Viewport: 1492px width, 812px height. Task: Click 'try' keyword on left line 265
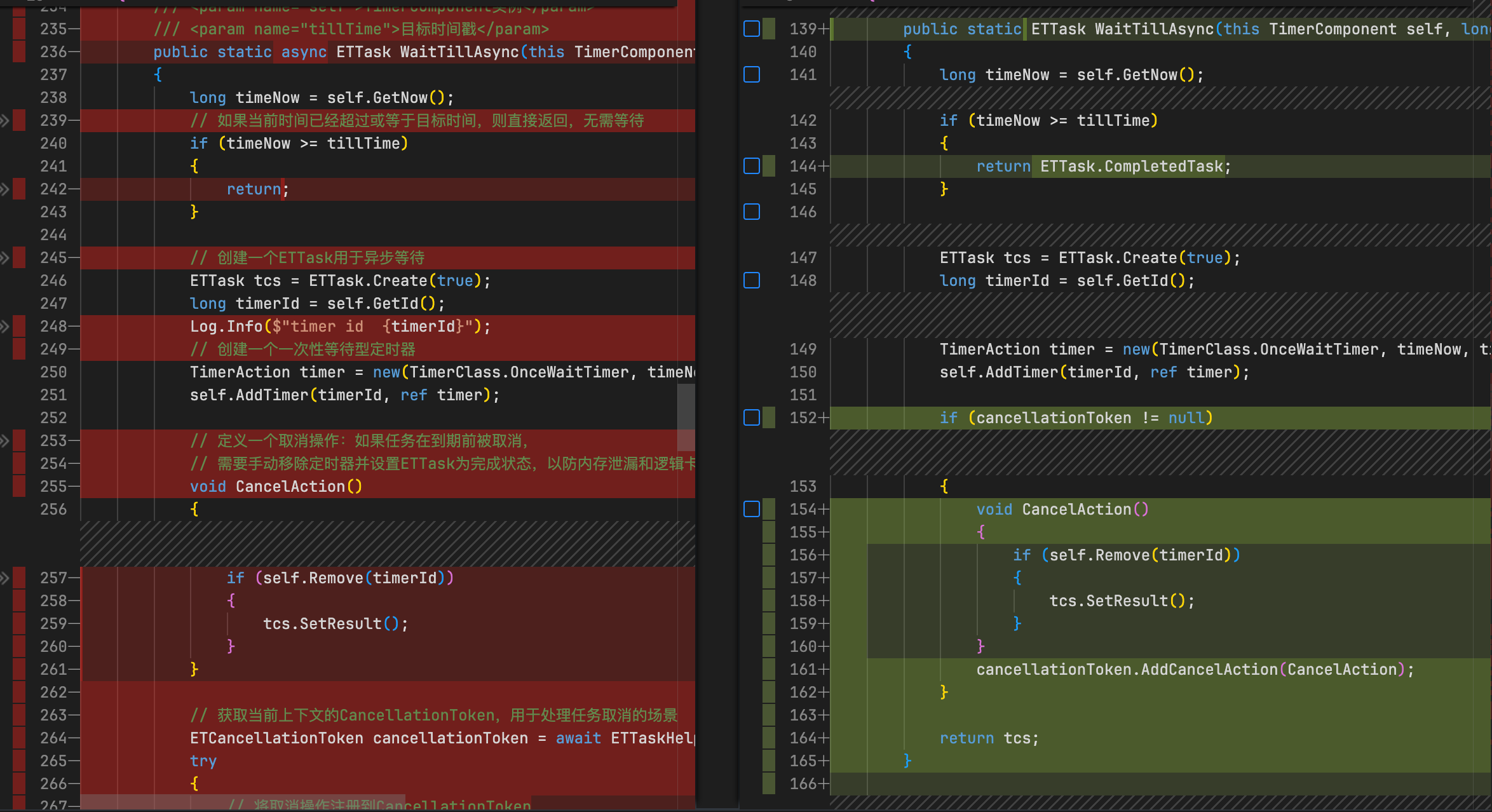point(203,761)
